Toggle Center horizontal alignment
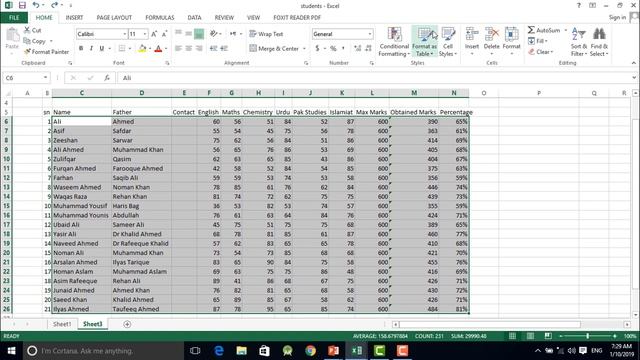This screenshot has width=640, height=360. pos(189,49)
